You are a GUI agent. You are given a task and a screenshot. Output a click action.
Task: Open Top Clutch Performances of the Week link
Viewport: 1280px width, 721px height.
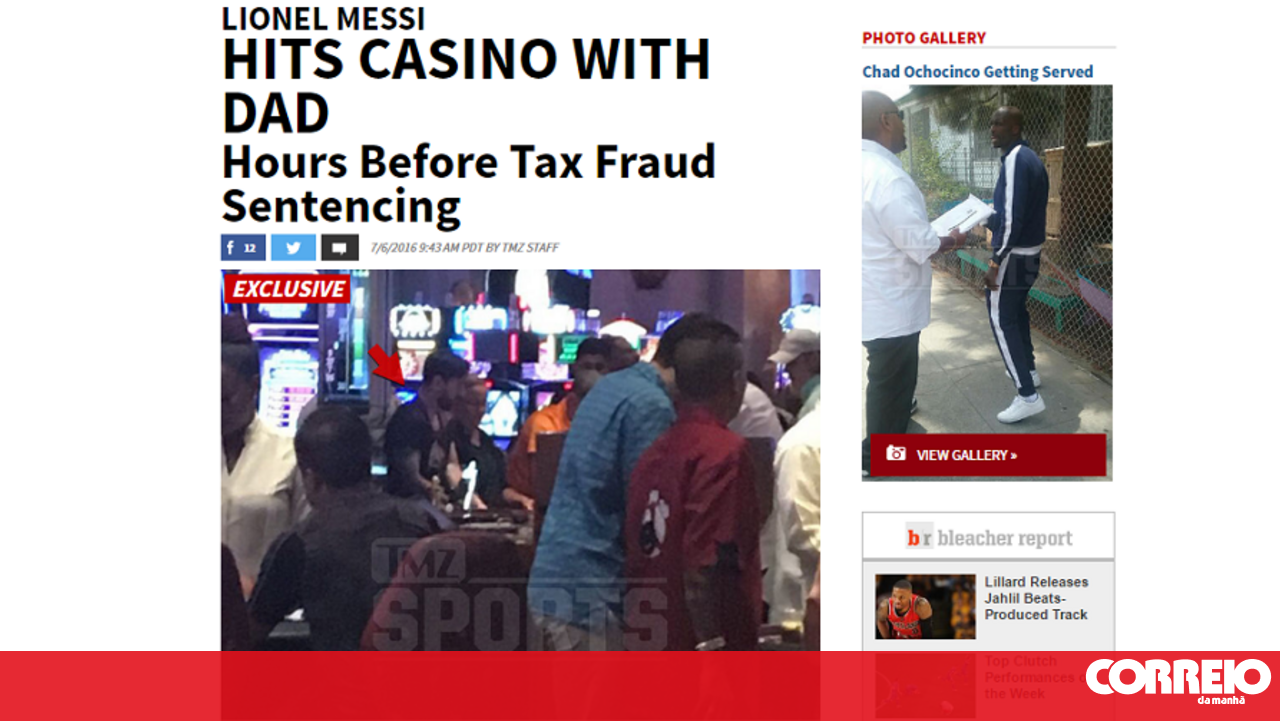pyautogui.click(x=1030, y=677)
